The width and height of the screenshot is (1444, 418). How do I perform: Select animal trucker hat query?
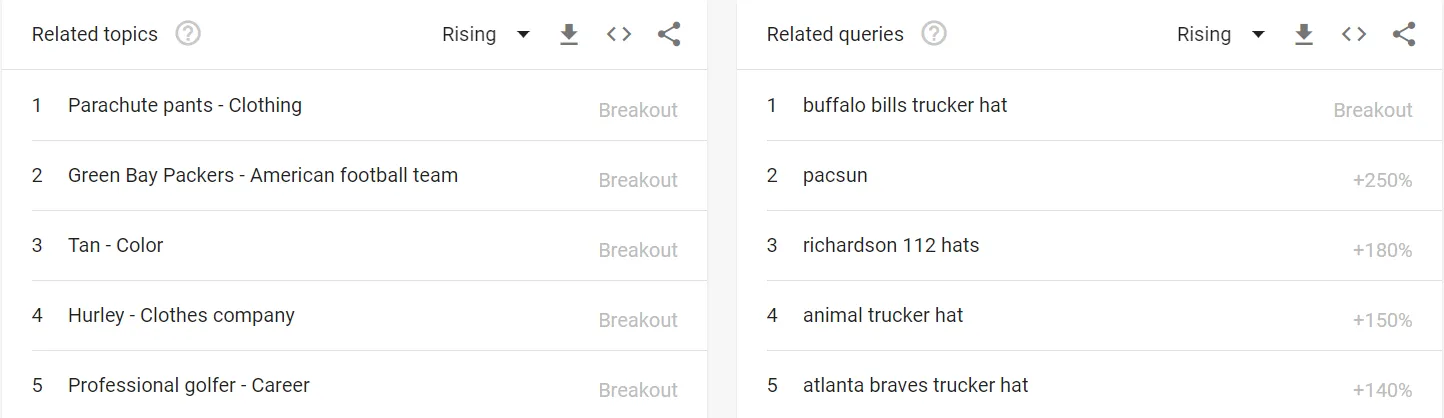coord(1090,316)
